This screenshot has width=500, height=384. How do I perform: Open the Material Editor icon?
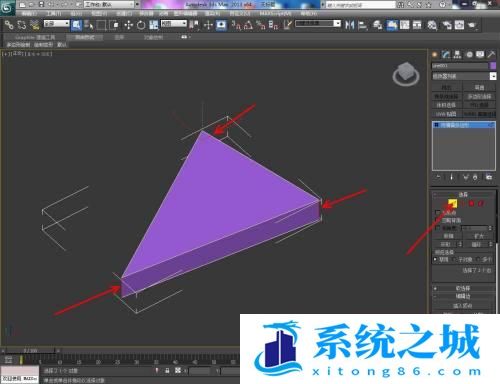[x=432, y=25]
